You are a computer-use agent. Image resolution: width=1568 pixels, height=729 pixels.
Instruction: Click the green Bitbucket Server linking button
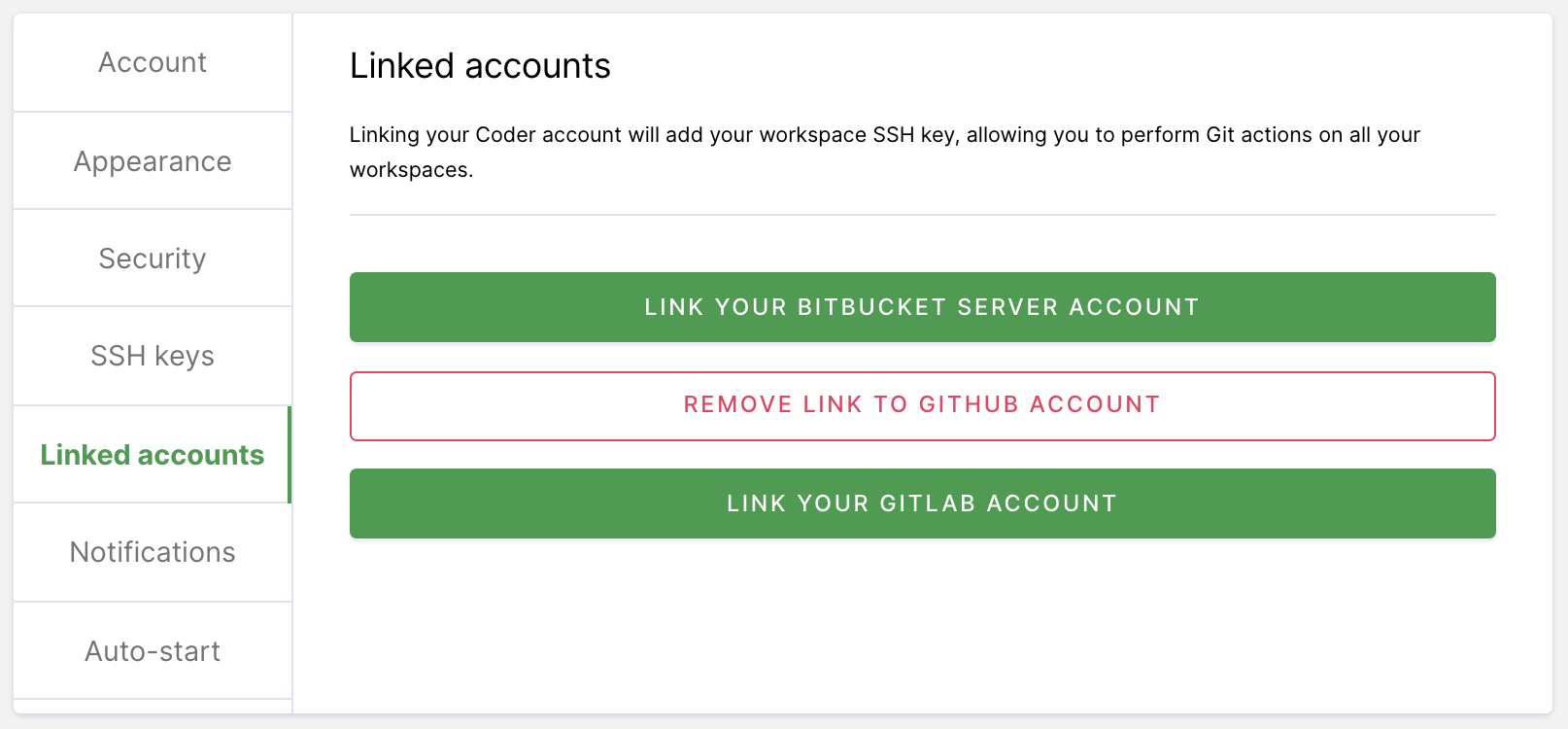point(921,307)
